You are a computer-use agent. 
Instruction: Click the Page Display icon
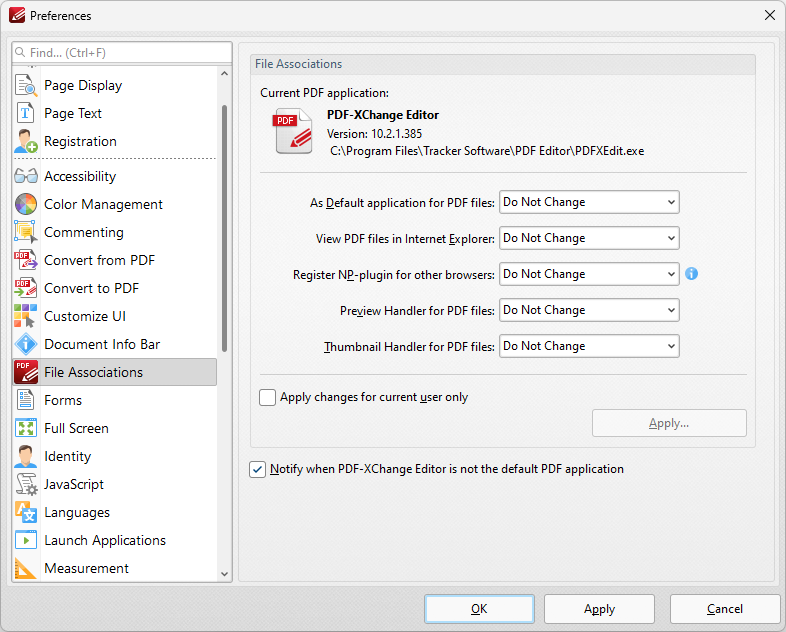pos(26,85)
